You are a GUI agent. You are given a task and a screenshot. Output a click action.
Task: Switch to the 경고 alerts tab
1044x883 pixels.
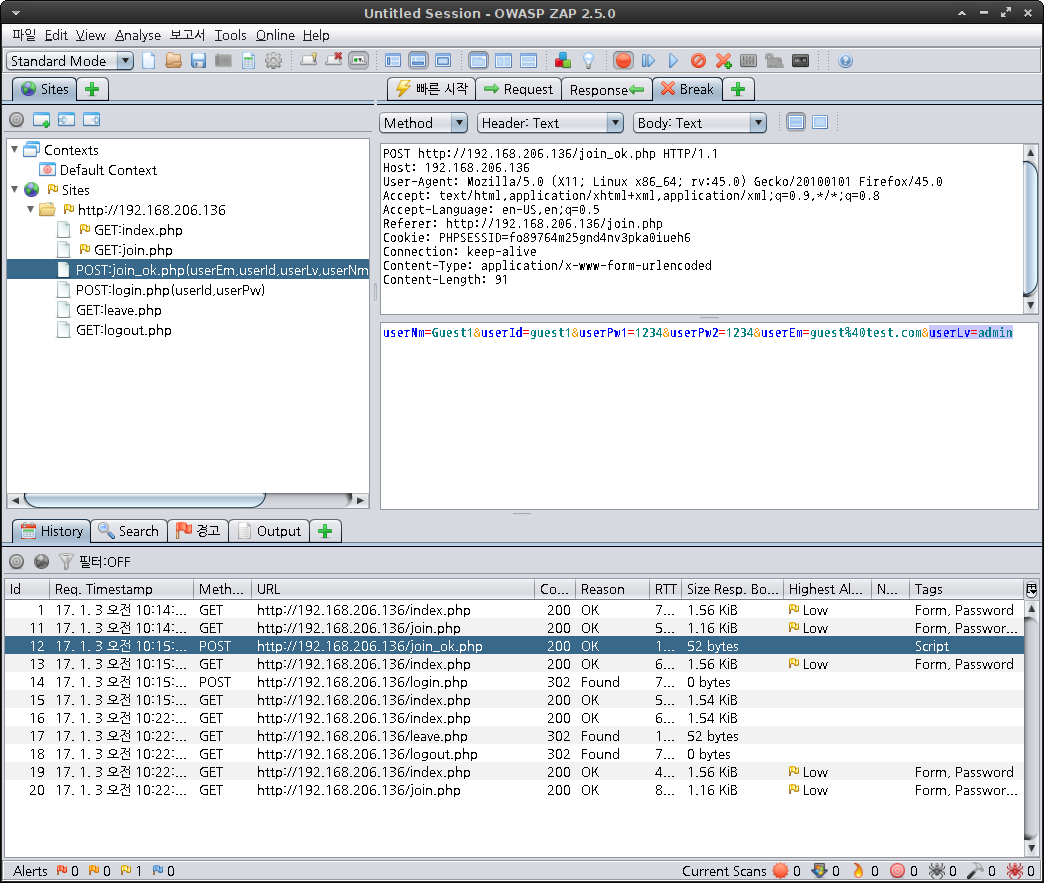coord(198,531)
